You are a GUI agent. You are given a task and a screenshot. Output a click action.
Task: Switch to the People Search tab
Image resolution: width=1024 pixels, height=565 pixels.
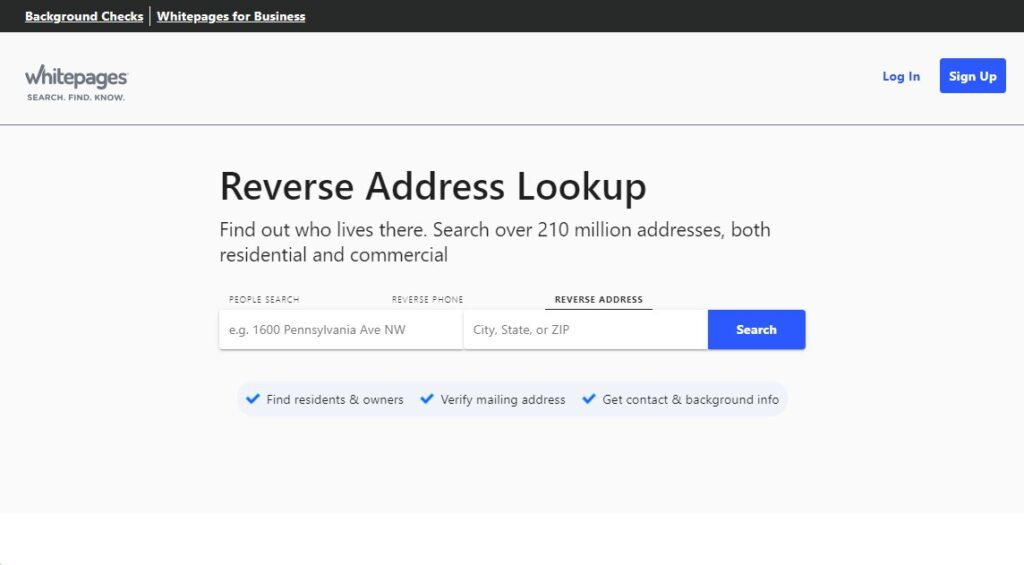coord(264,299)
